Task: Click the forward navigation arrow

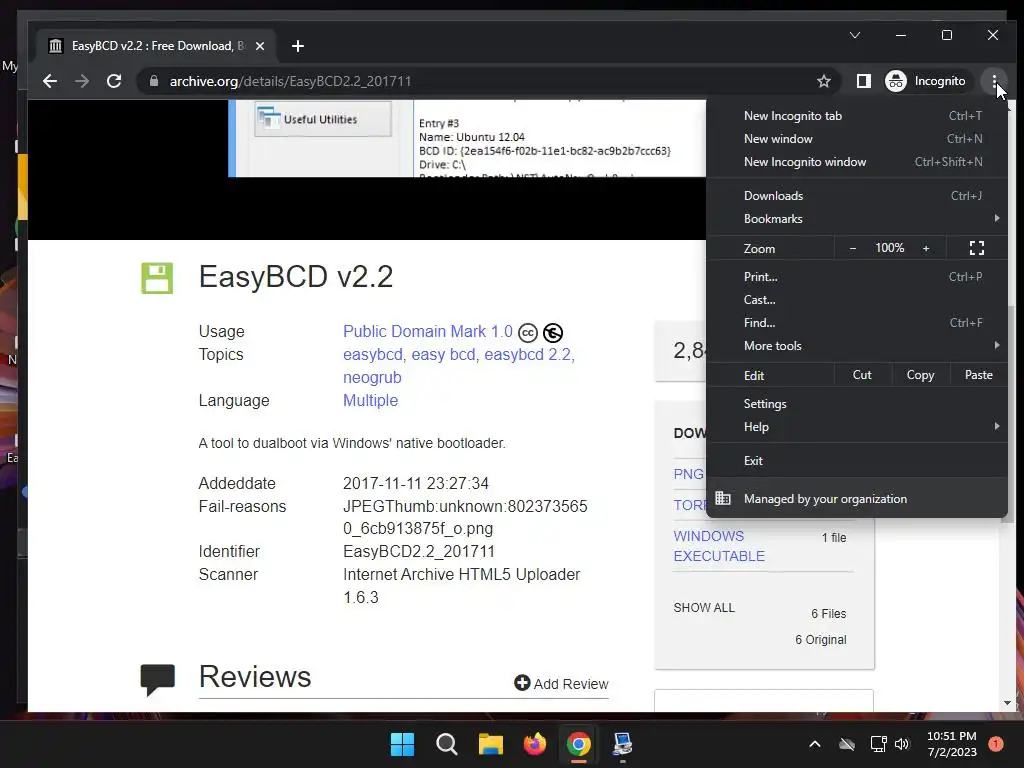Action: point(82,81)
